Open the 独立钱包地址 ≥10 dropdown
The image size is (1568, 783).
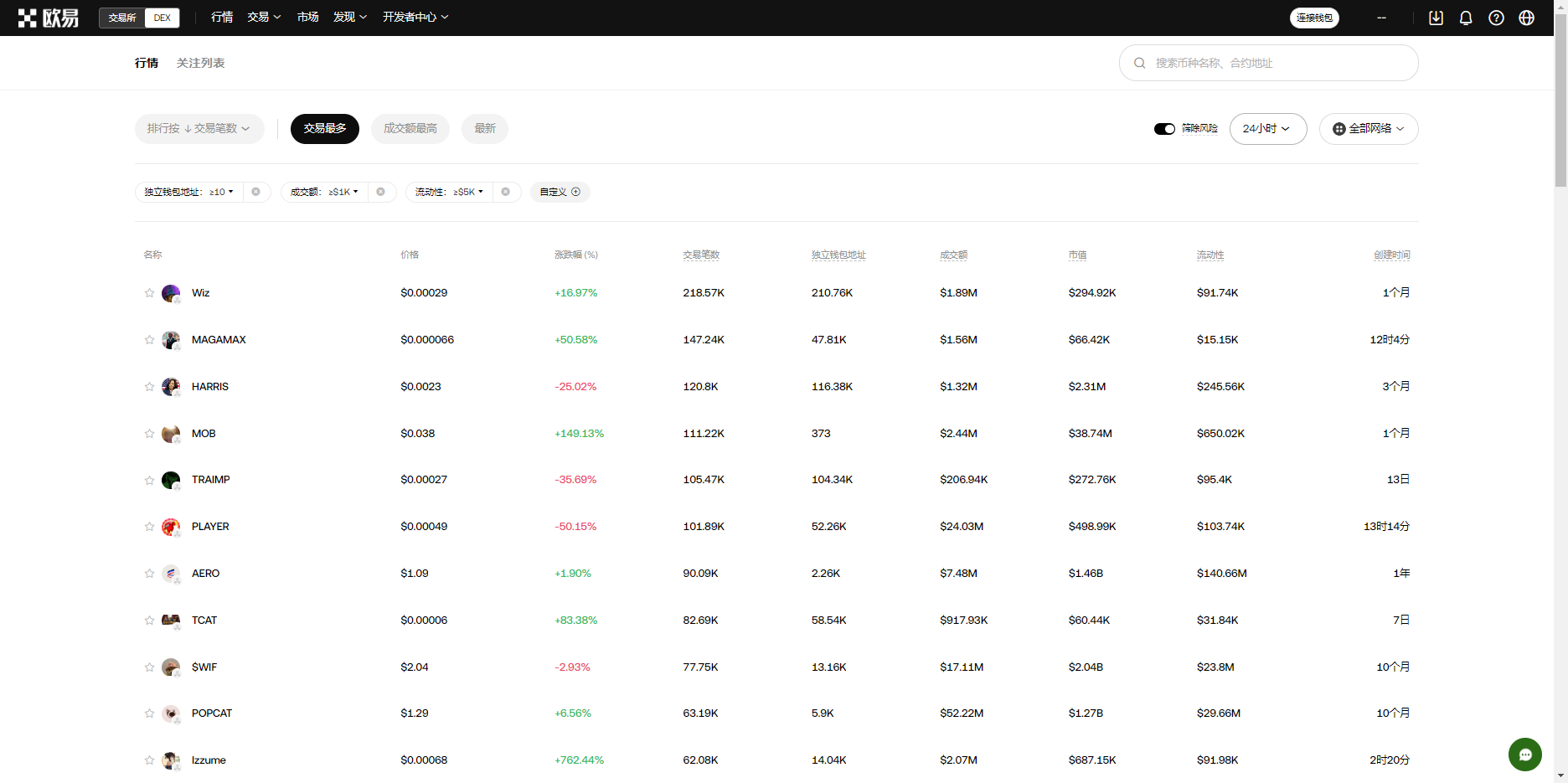189,192
